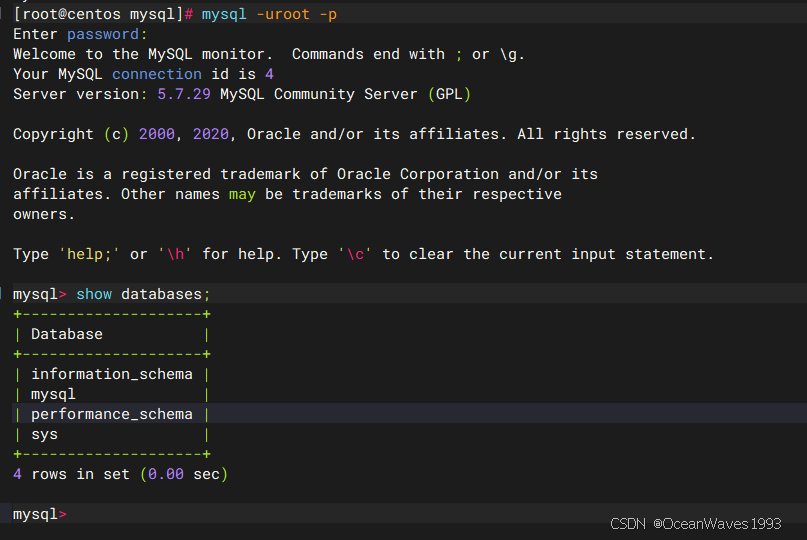
Task: Click the '\h' help shortcut text
Action: coord(176,254)
